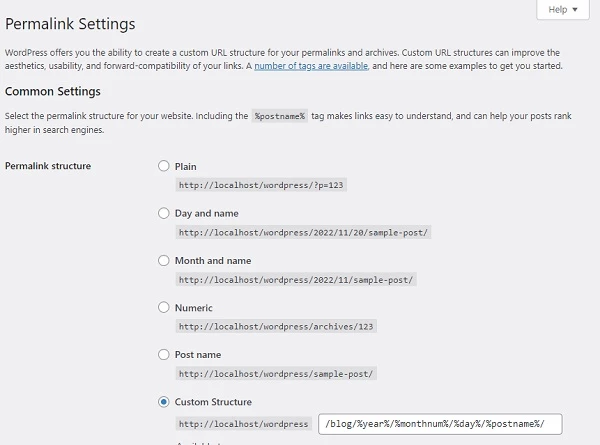Click the wordpress/sample-post/ URL example
The image size is (600, 445).
(x=276, y=374)
